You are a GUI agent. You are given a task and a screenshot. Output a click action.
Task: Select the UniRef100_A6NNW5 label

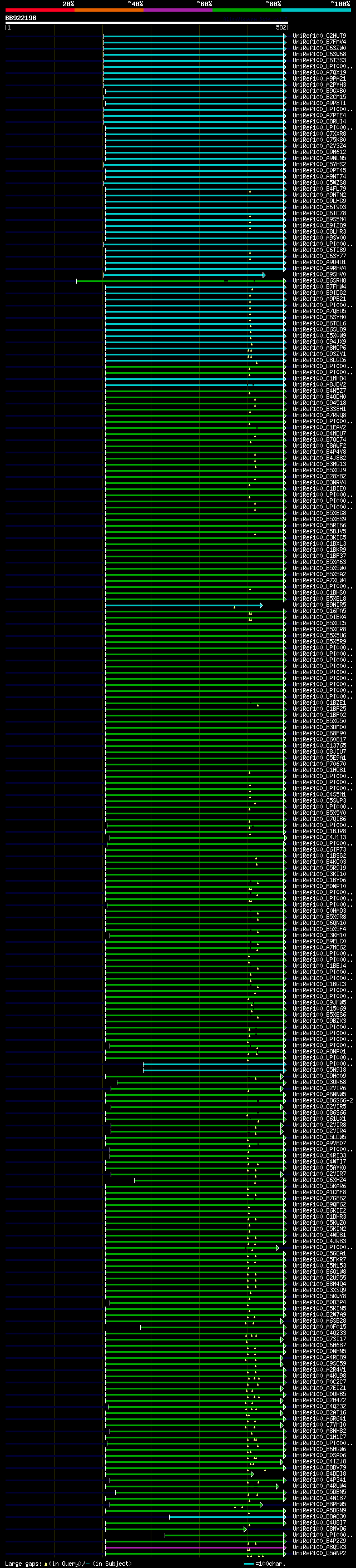(x=319, y=1094)
